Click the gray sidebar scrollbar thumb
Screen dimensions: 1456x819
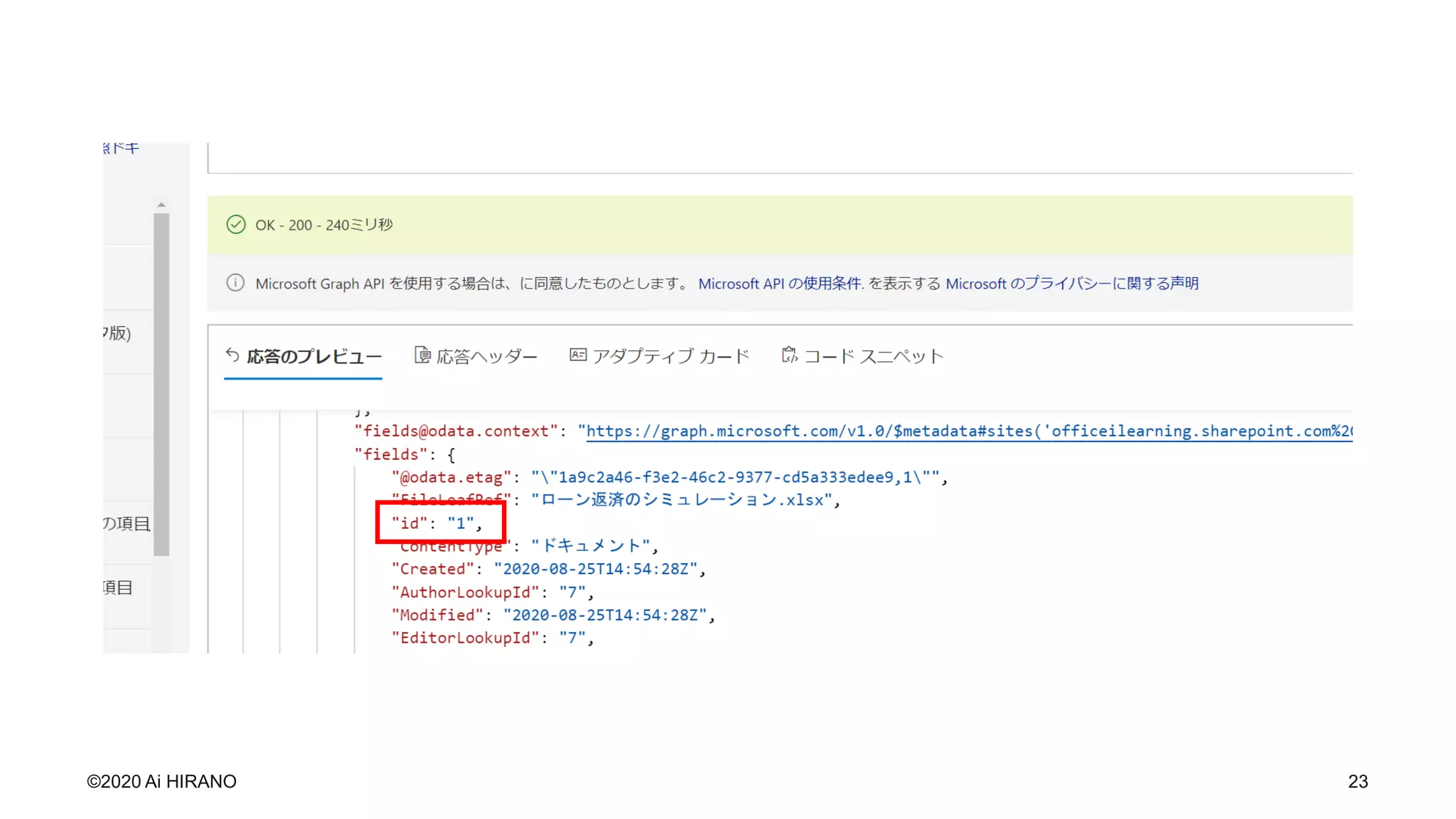tap(161, 384)
